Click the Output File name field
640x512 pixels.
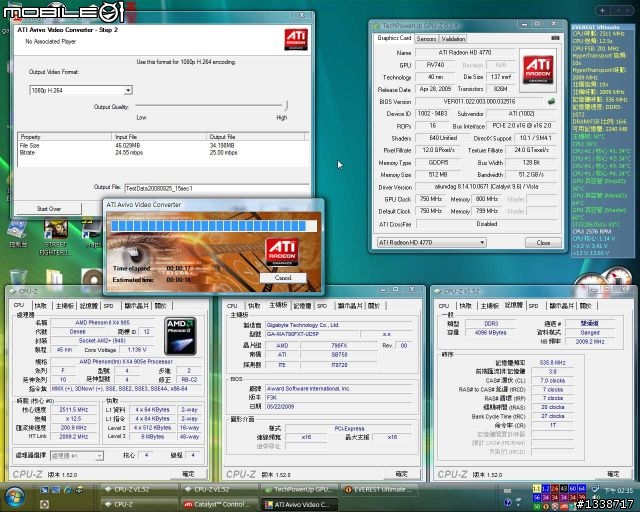tap(217, 188)
